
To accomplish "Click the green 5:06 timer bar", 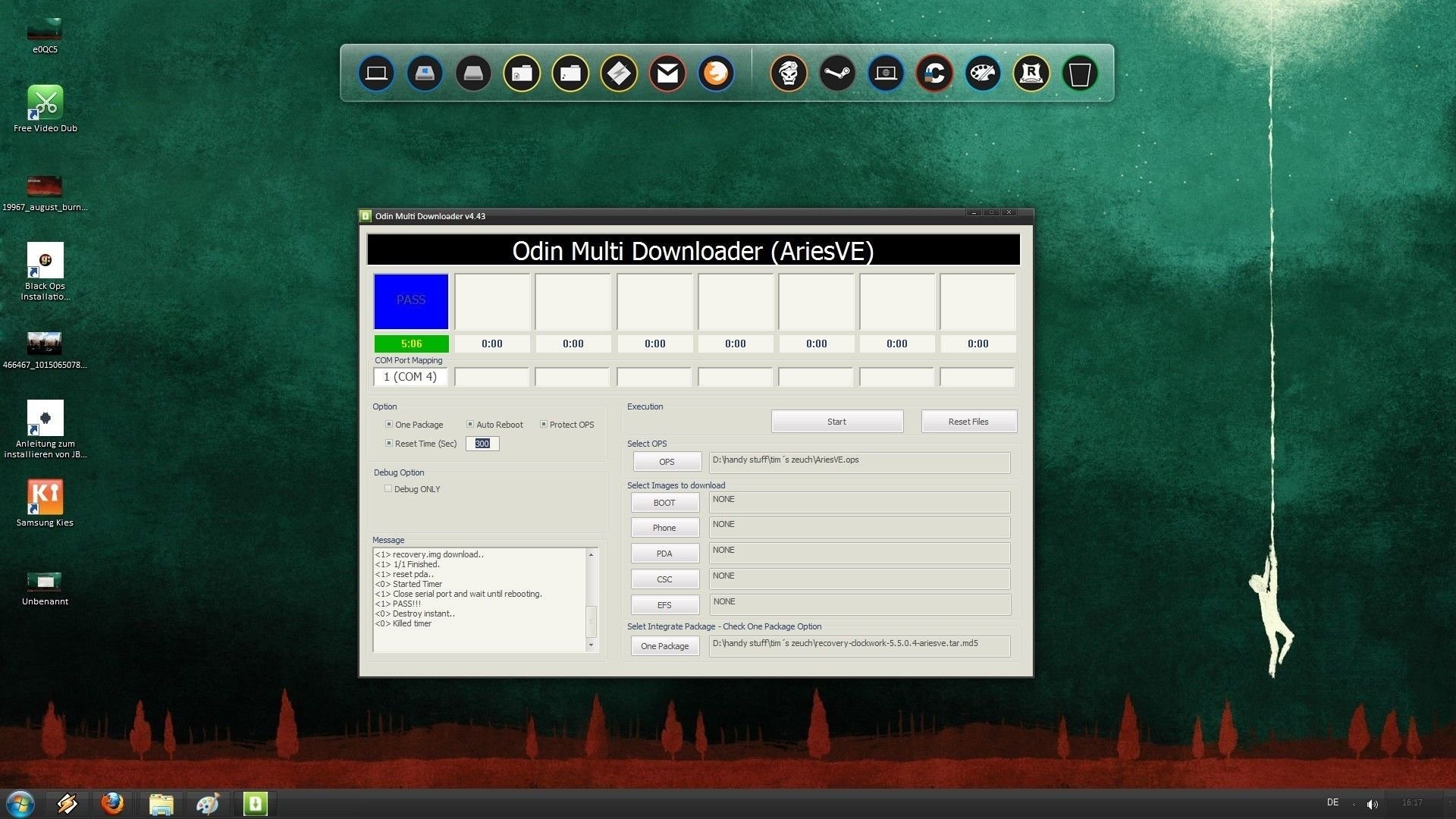I will (x=411, y=344).
